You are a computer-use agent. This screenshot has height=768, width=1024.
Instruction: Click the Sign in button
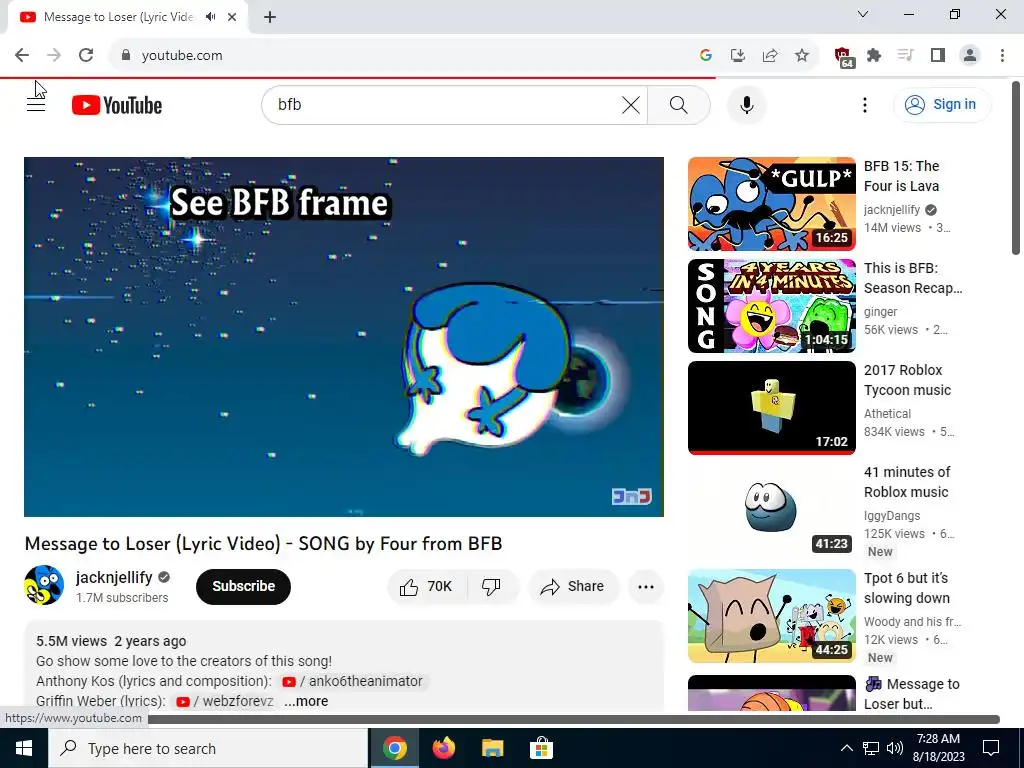pyautogui.click(x=942, y=104)
